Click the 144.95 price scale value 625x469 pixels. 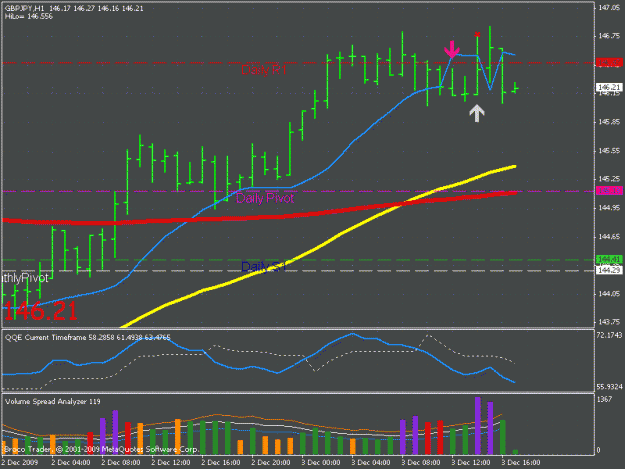609,208
